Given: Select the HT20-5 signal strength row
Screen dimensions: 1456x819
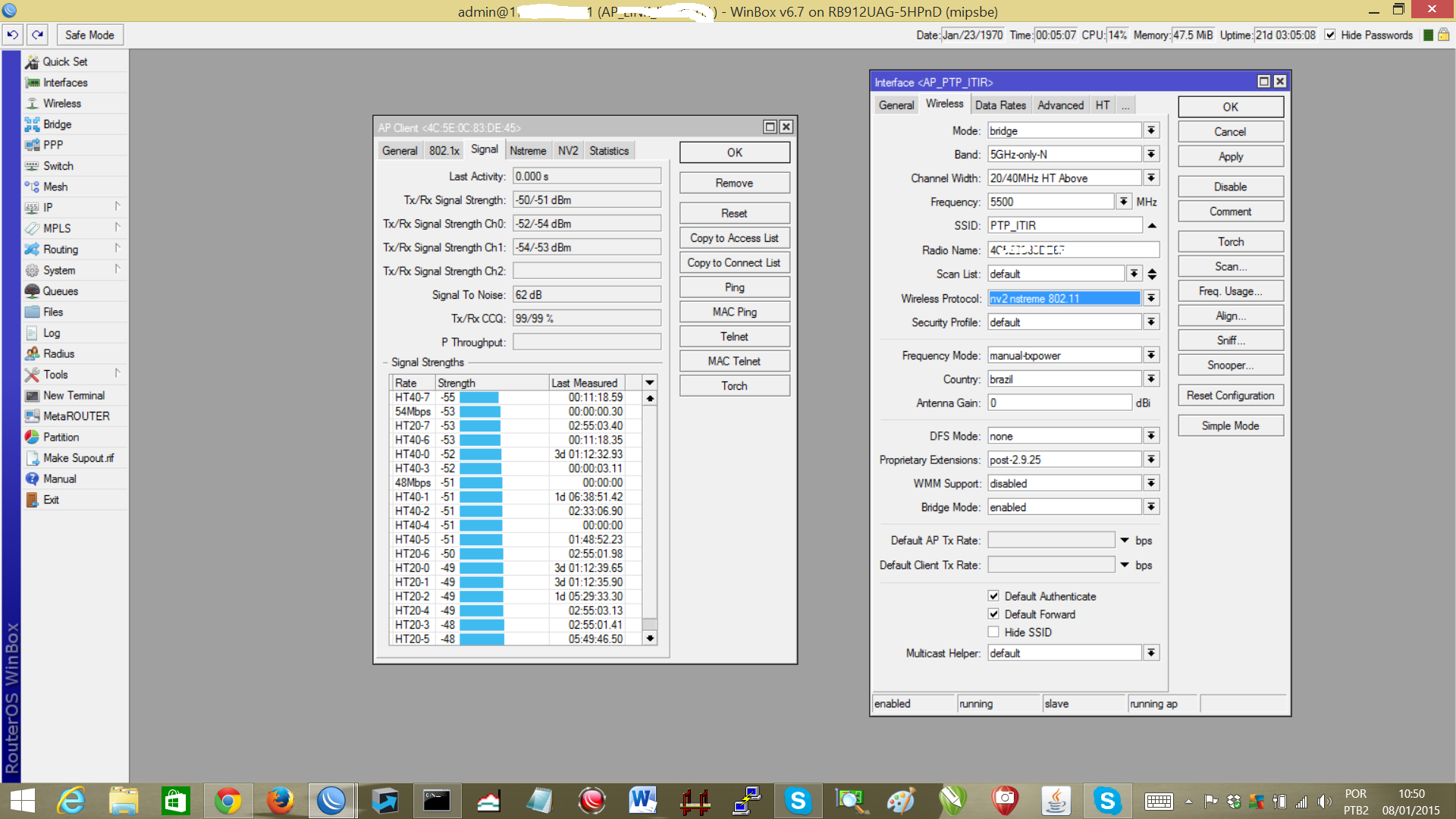Looking at the screenshot, I should pos(516,639).
